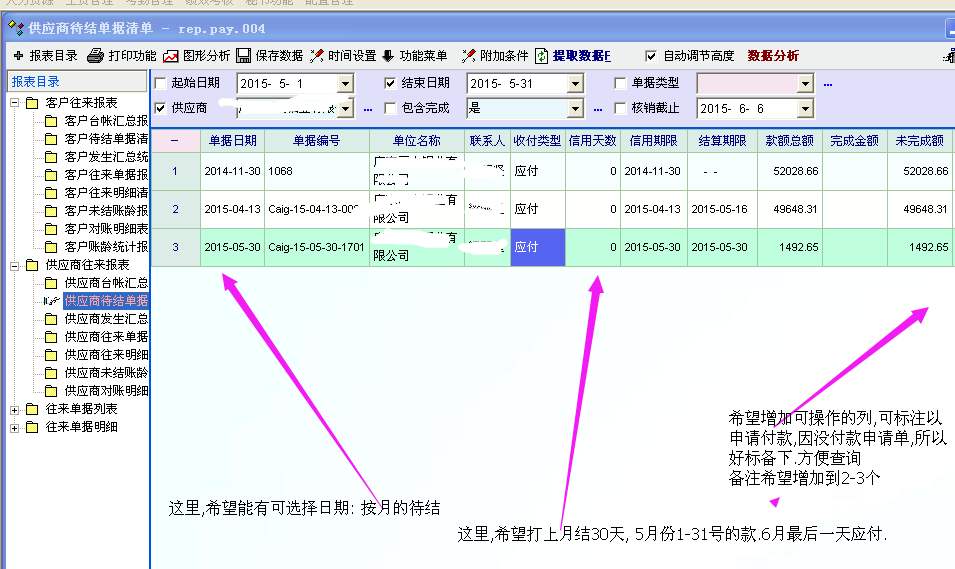
Task: Click the 报表目录 toolbar icon
Action: tap(19, 56)
